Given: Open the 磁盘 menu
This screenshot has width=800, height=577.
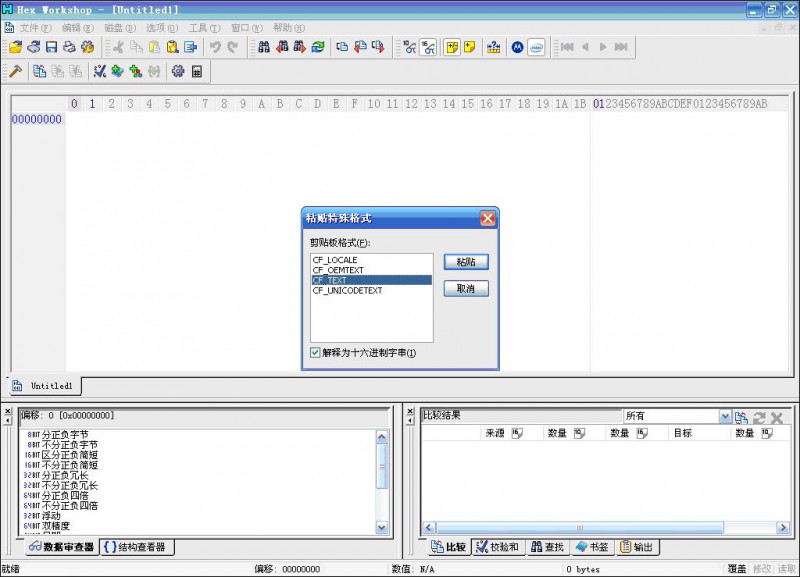Looking at the screenshot, I should point(120,28).
